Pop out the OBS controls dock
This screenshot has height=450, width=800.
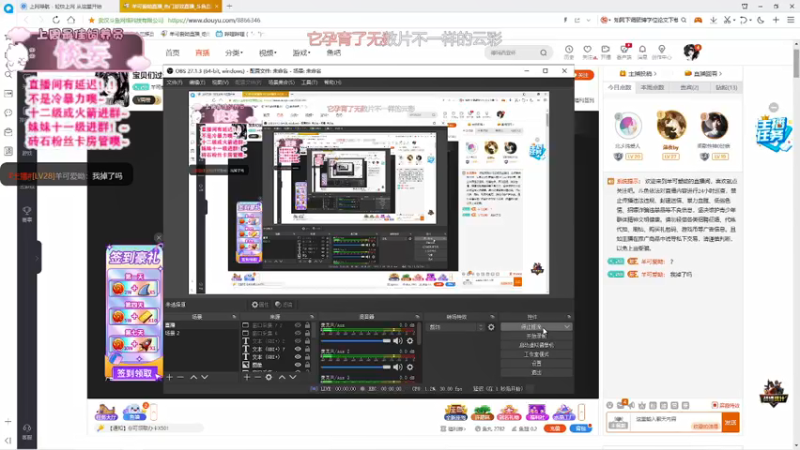coord(569,317)
